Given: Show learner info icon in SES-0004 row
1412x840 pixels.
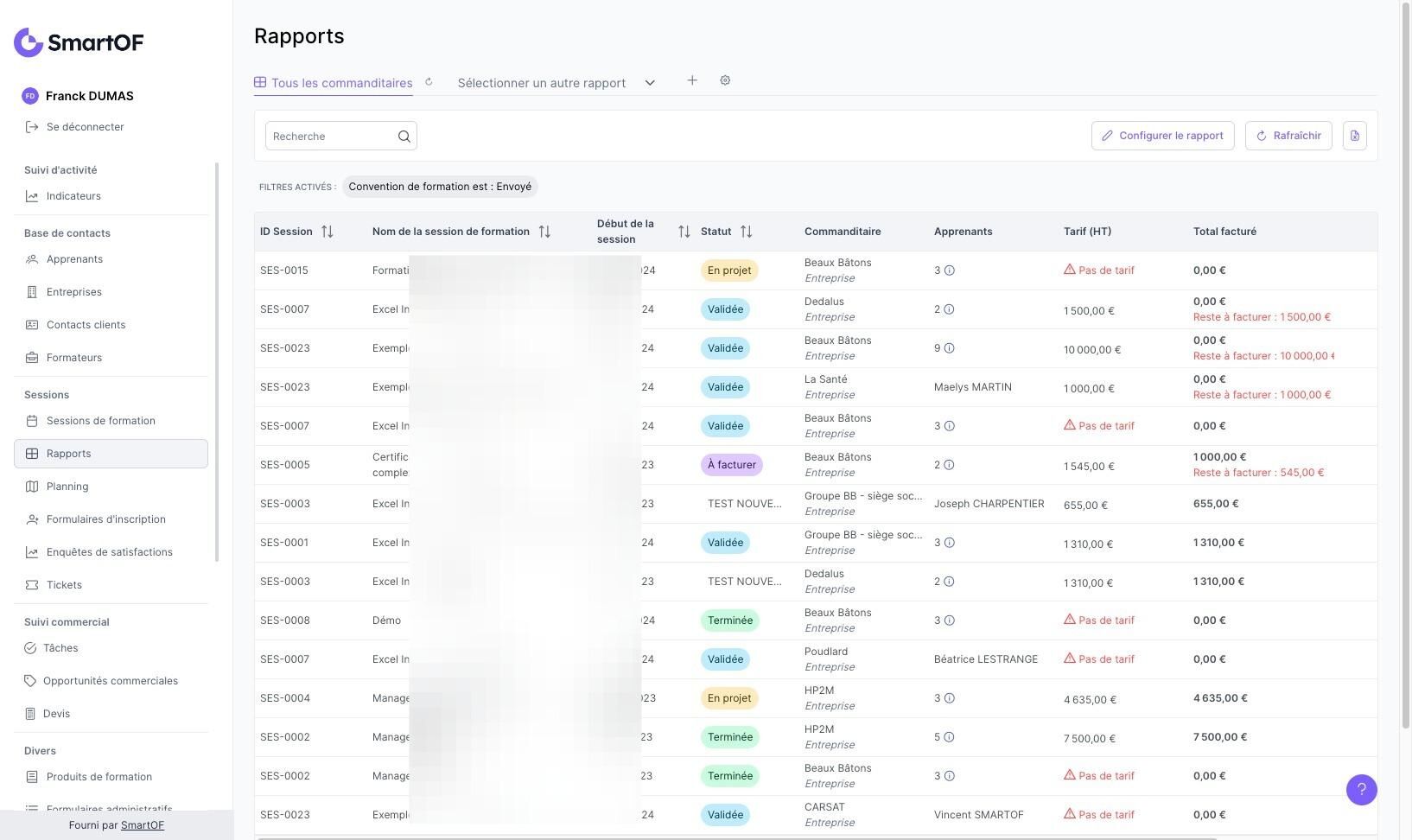Looking at the screenshot, I should click(949, 698).
